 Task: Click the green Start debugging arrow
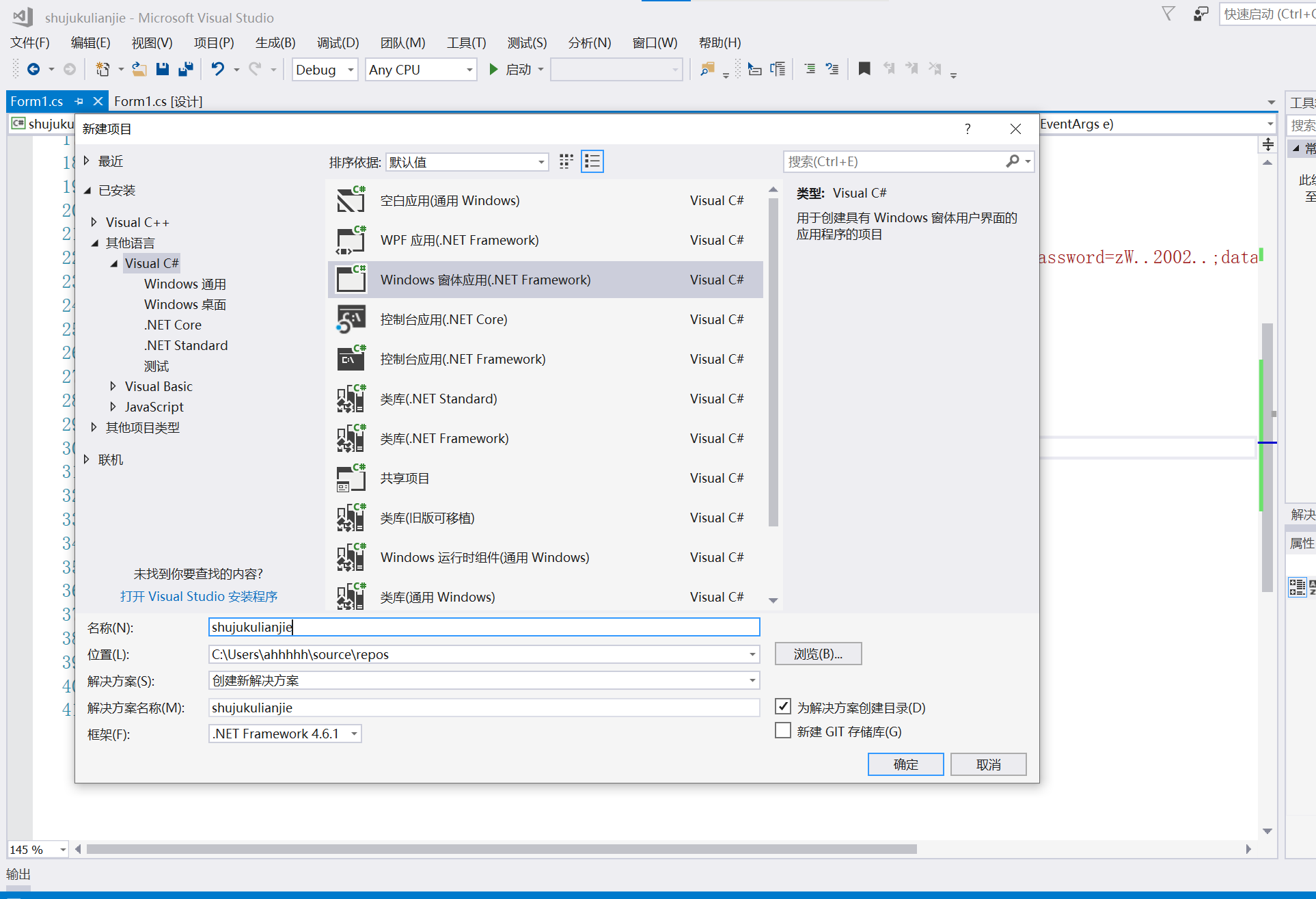click(x=493, y=69)
